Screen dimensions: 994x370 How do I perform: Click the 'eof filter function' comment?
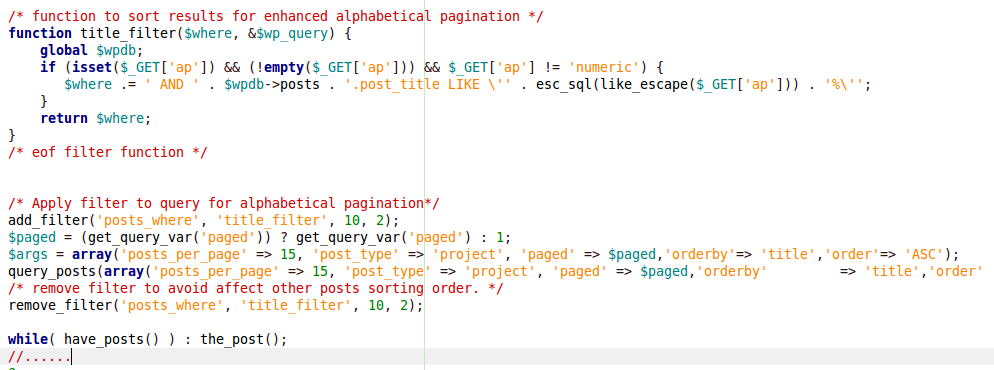(108, 153)
